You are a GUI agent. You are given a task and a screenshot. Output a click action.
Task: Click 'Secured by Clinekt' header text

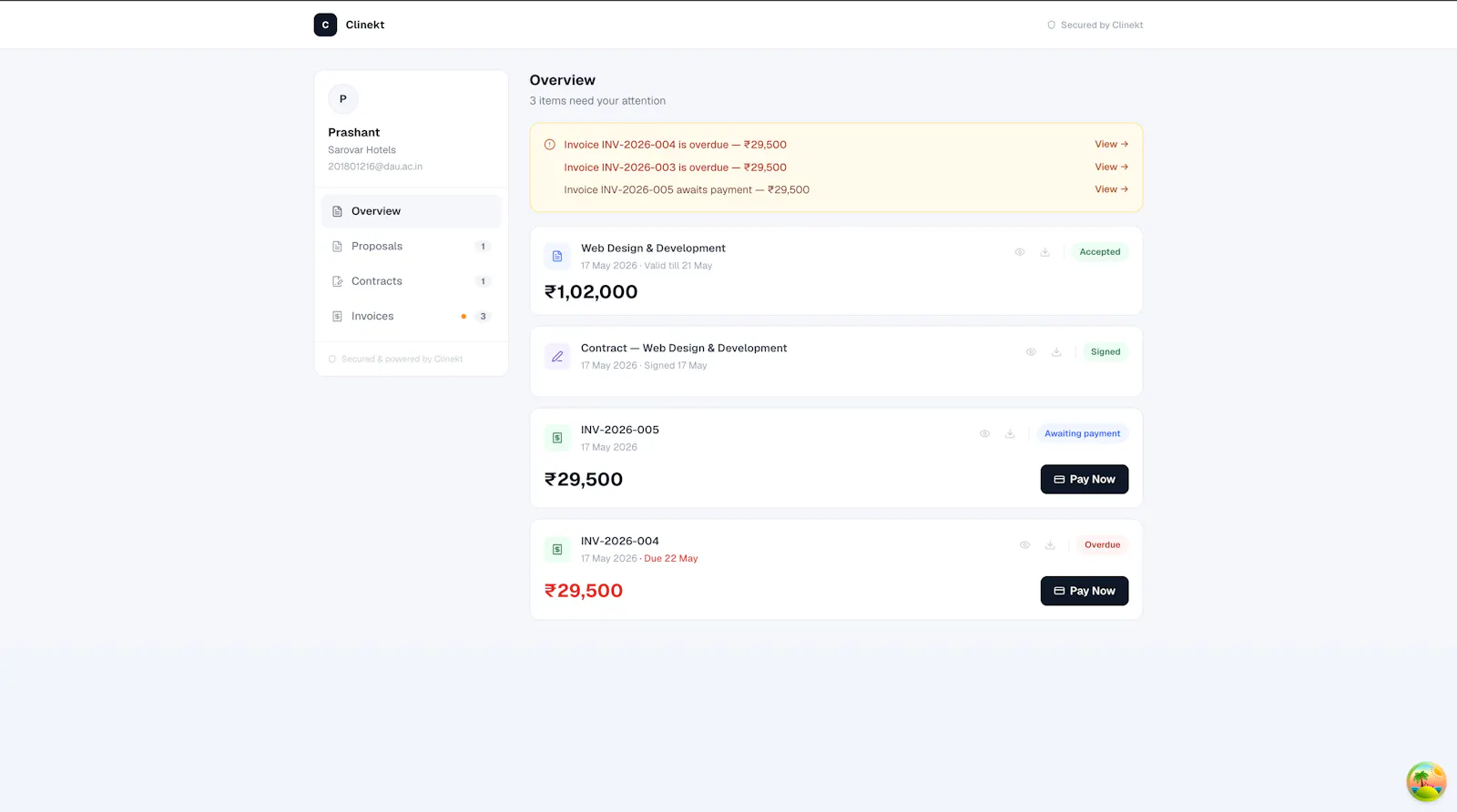(x=1102, y=25)
